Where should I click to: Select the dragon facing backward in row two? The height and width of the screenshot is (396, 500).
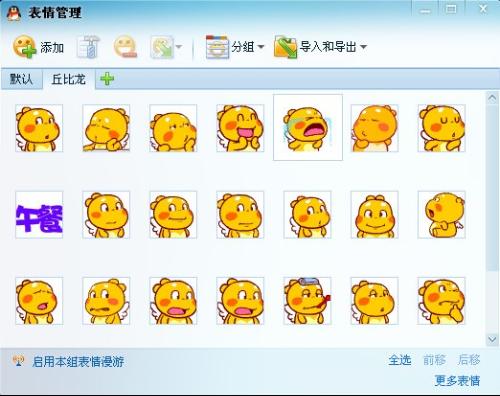click(441, 215)
